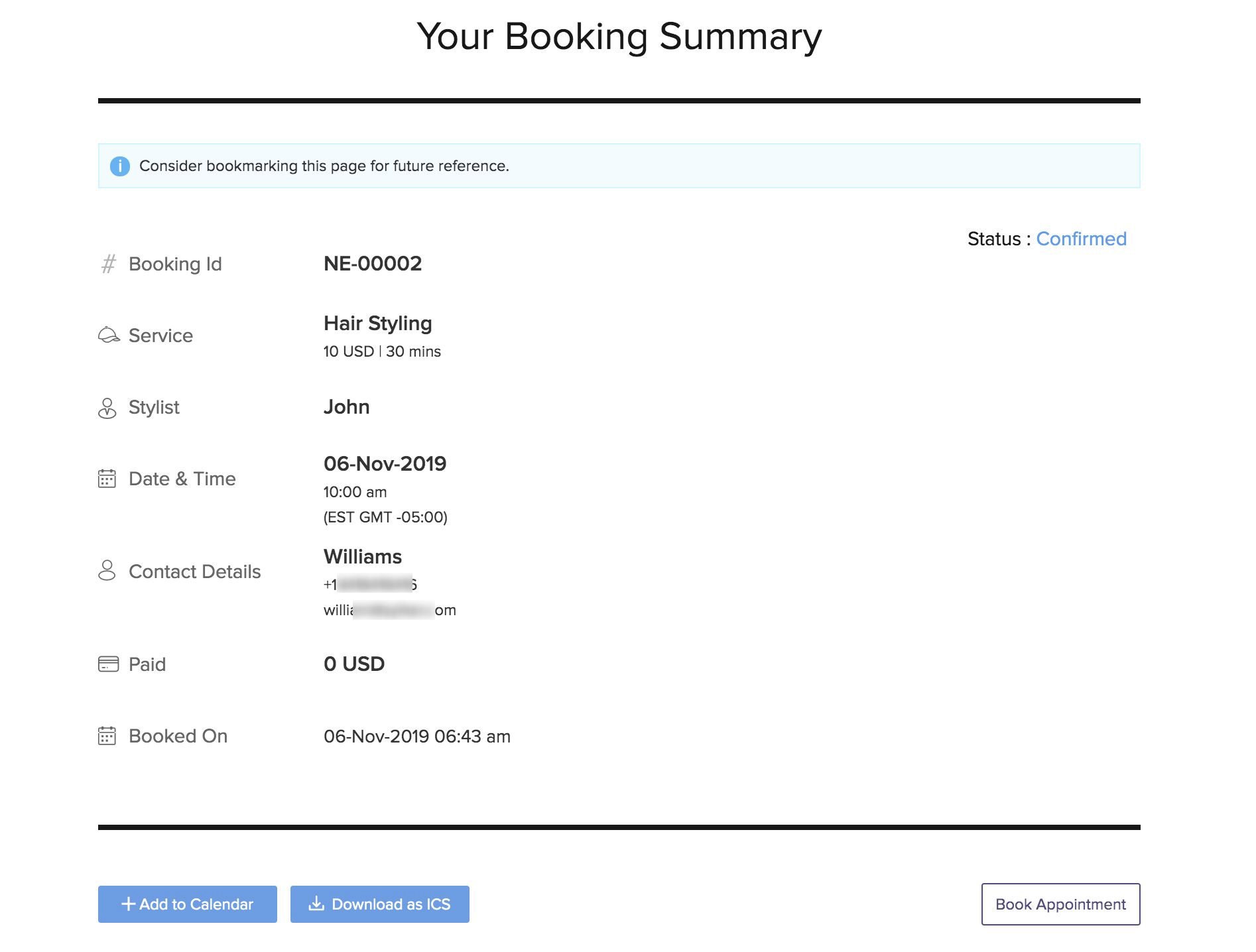Click the stylist name John

click(x=346, y=407)
